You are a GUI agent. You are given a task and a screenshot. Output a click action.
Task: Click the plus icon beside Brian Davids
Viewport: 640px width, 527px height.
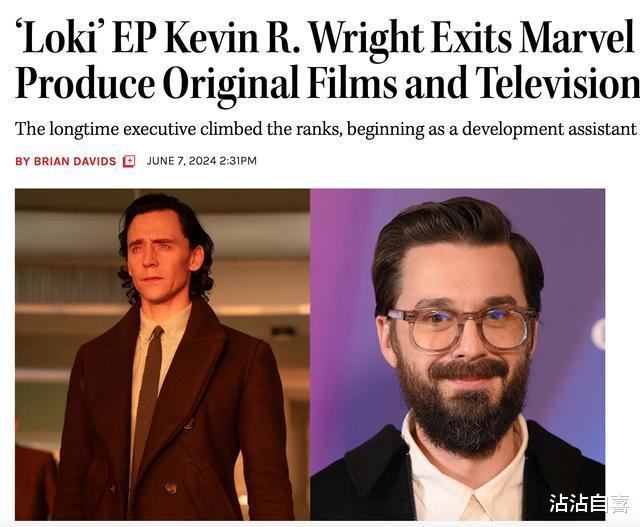129,161
